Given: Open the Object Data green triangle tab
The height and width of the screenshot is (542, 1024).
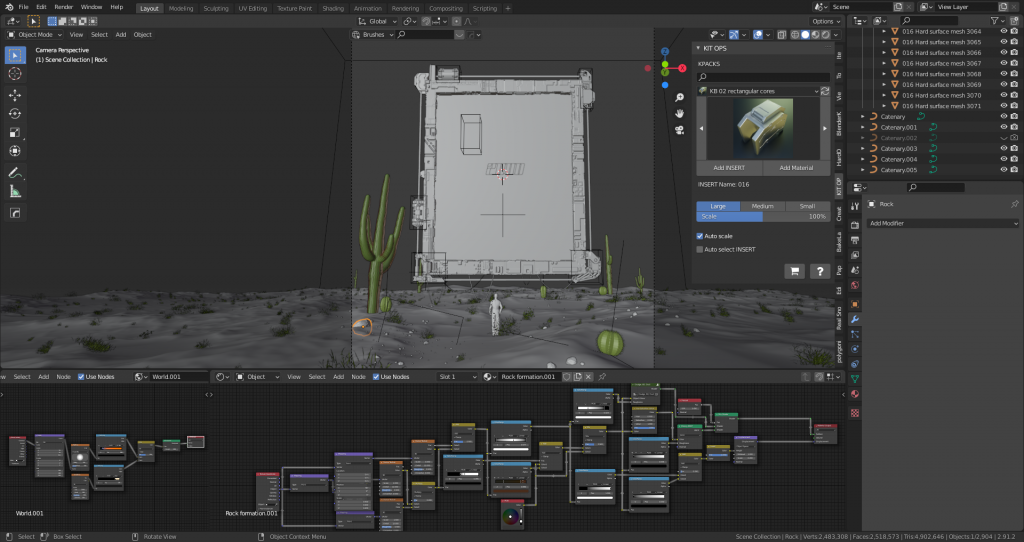Looking at the screenshot, I should [854, 379].
